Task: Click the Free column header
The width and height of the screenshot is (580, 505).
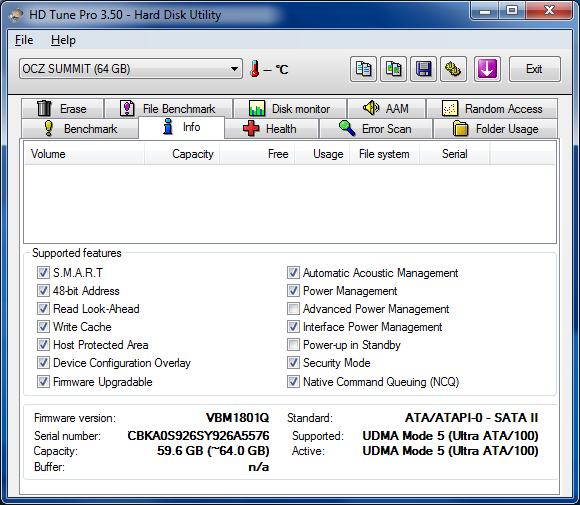Action: (x=257, y=154)
